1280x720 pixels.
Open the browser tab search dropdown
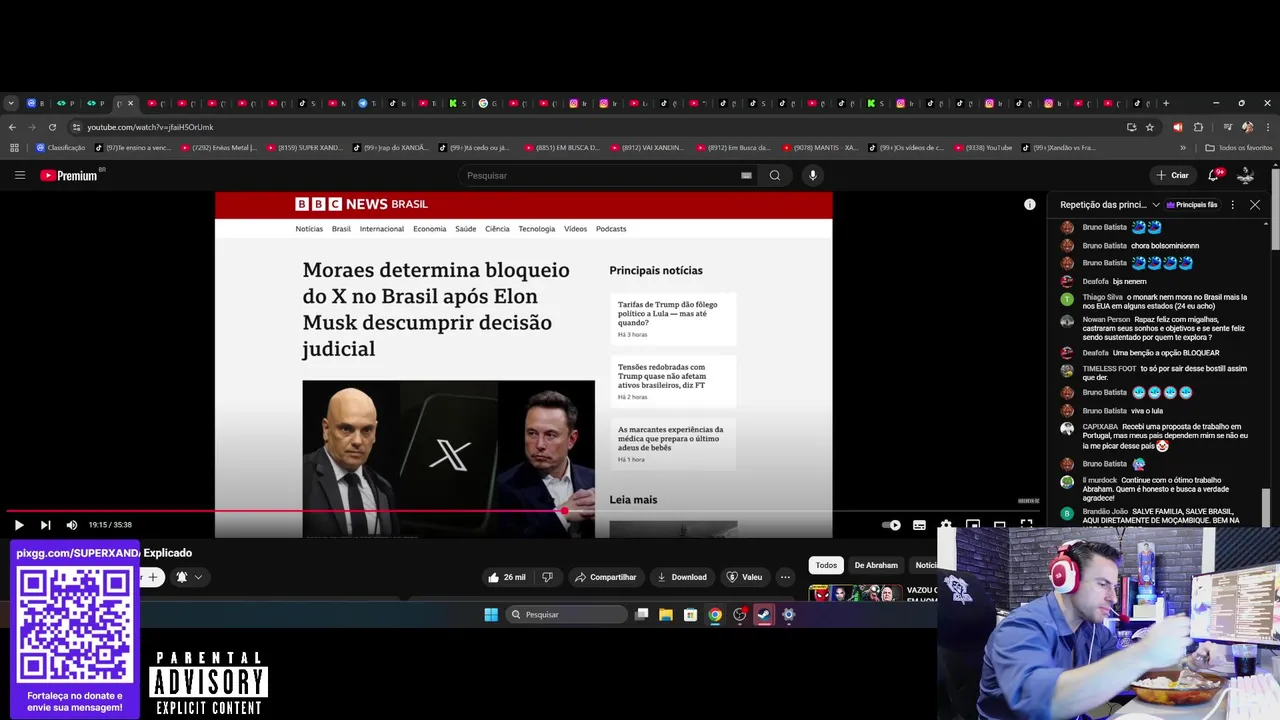point(10,103)
